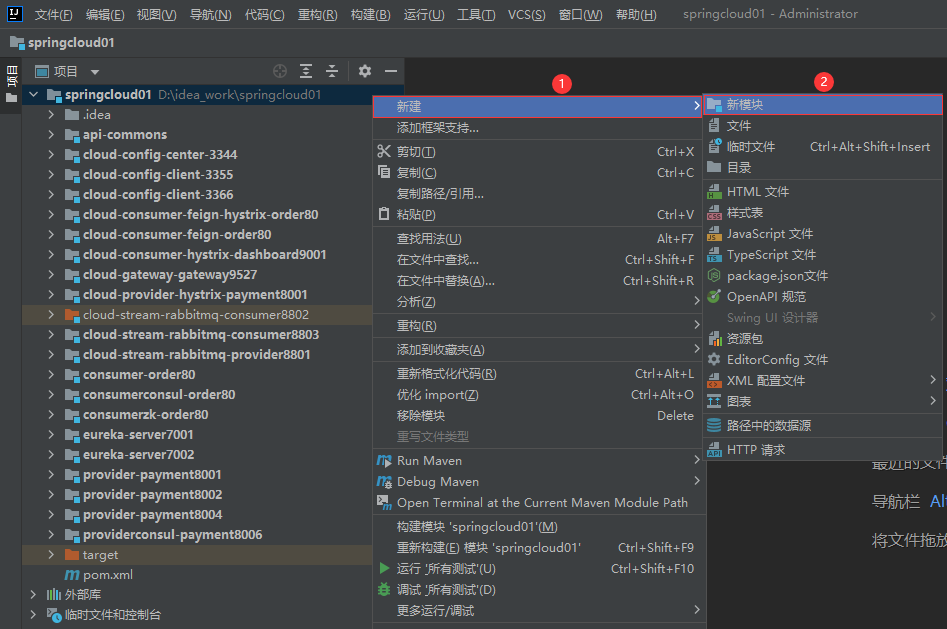This screenshot has width=947, height=629.
Task: Click the locate/select opened file target icon
Action: coord(280,71)
